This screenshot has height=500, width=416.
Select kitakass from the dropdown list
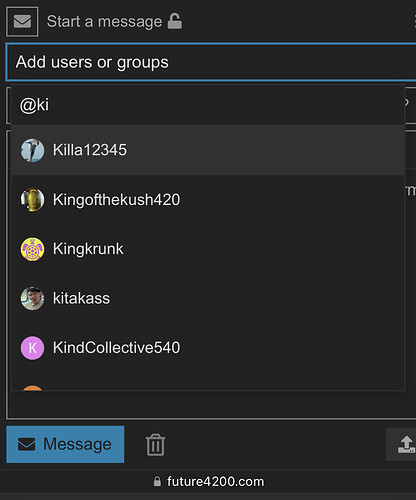click(208, 298)
